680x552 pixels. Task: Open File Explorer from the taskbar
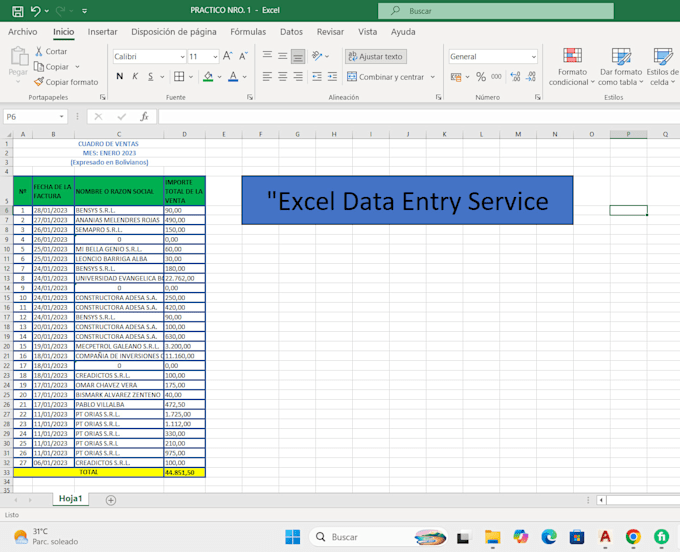coord(493,537)
